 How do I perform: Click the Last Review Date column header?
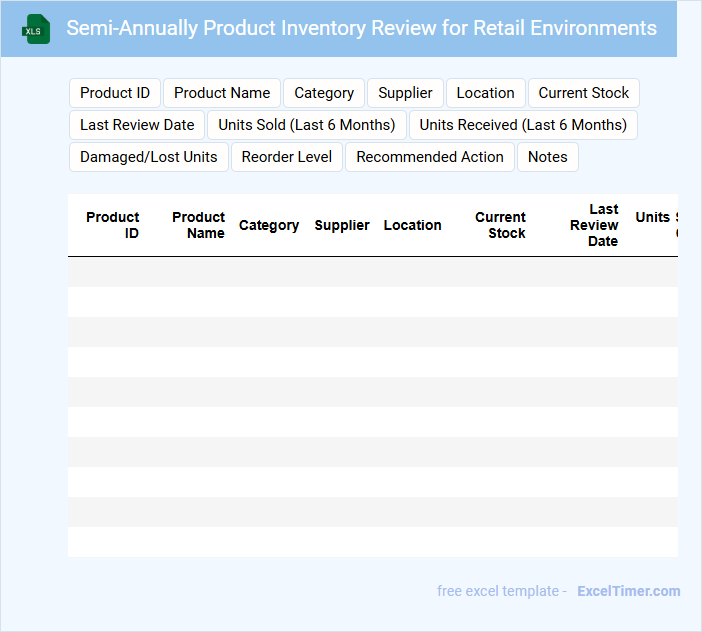[595, 225]
